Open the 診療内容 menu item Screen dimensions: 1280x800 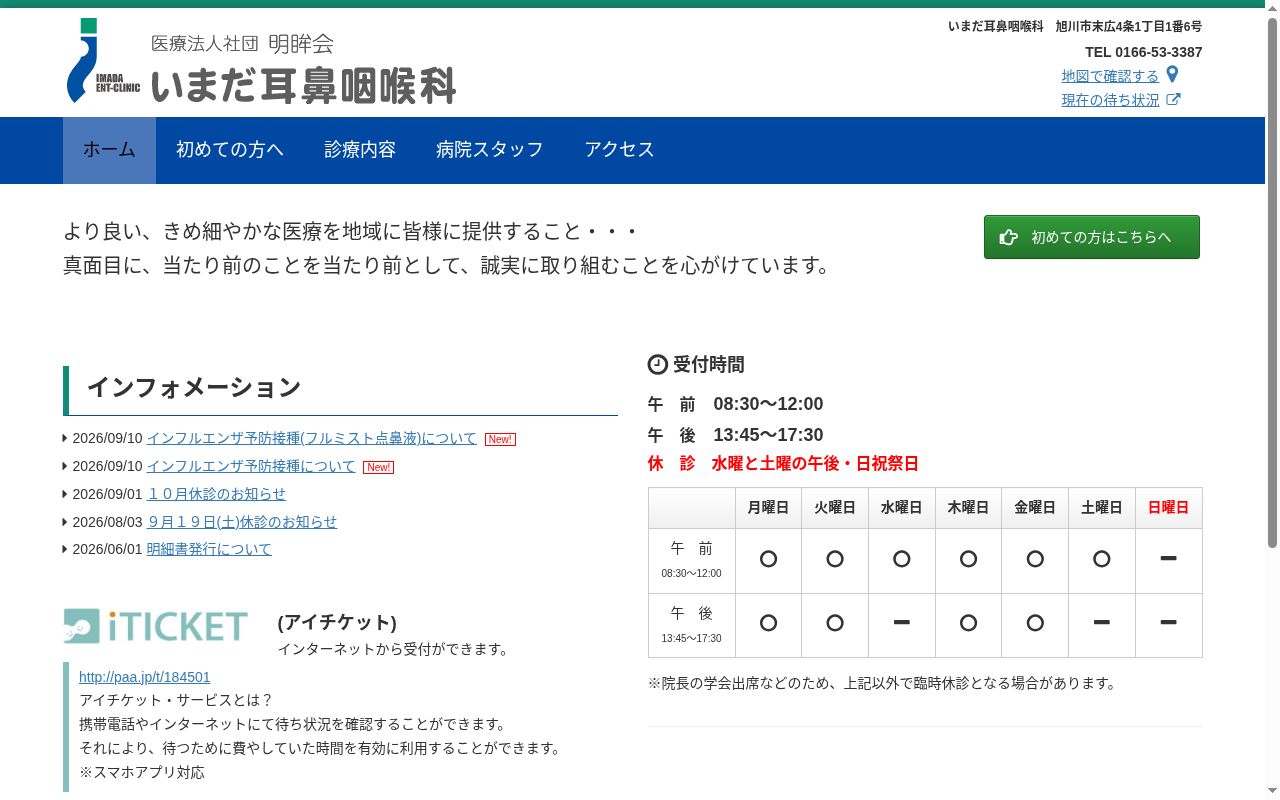(360, 150)
